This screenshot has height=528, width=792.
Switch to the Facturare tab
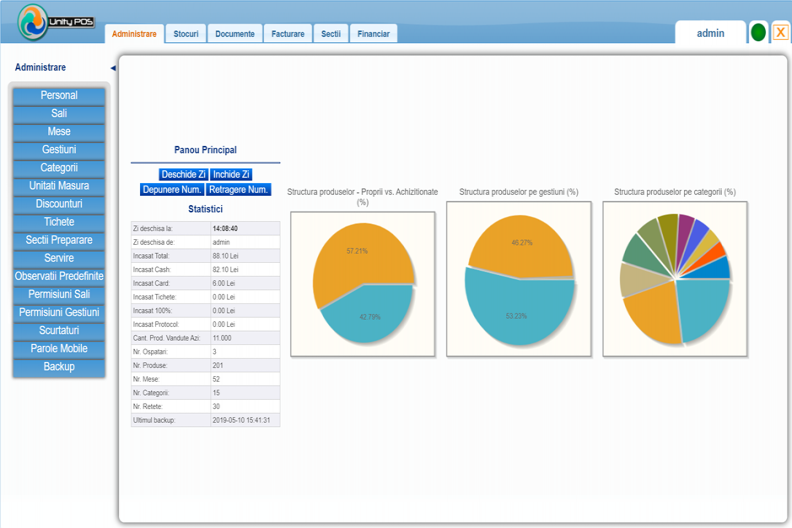click(x=288, y=34)
